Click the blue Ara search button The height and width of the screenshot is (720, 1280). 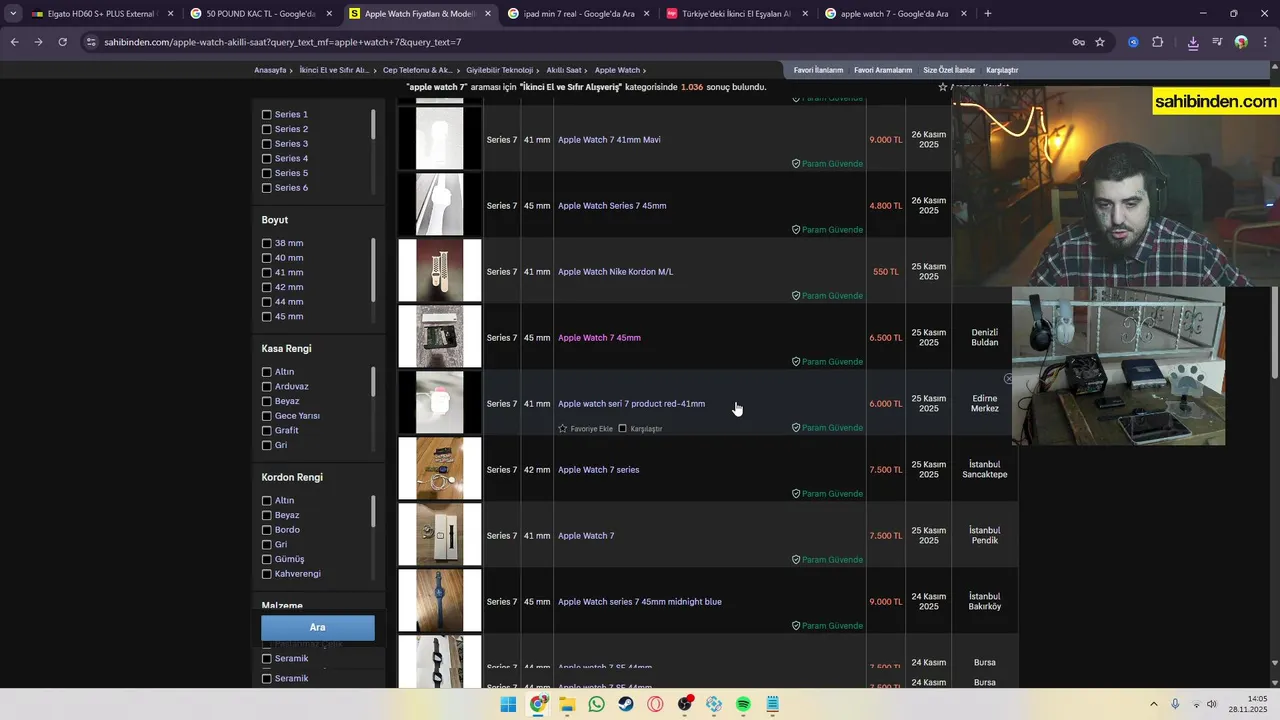318,628
